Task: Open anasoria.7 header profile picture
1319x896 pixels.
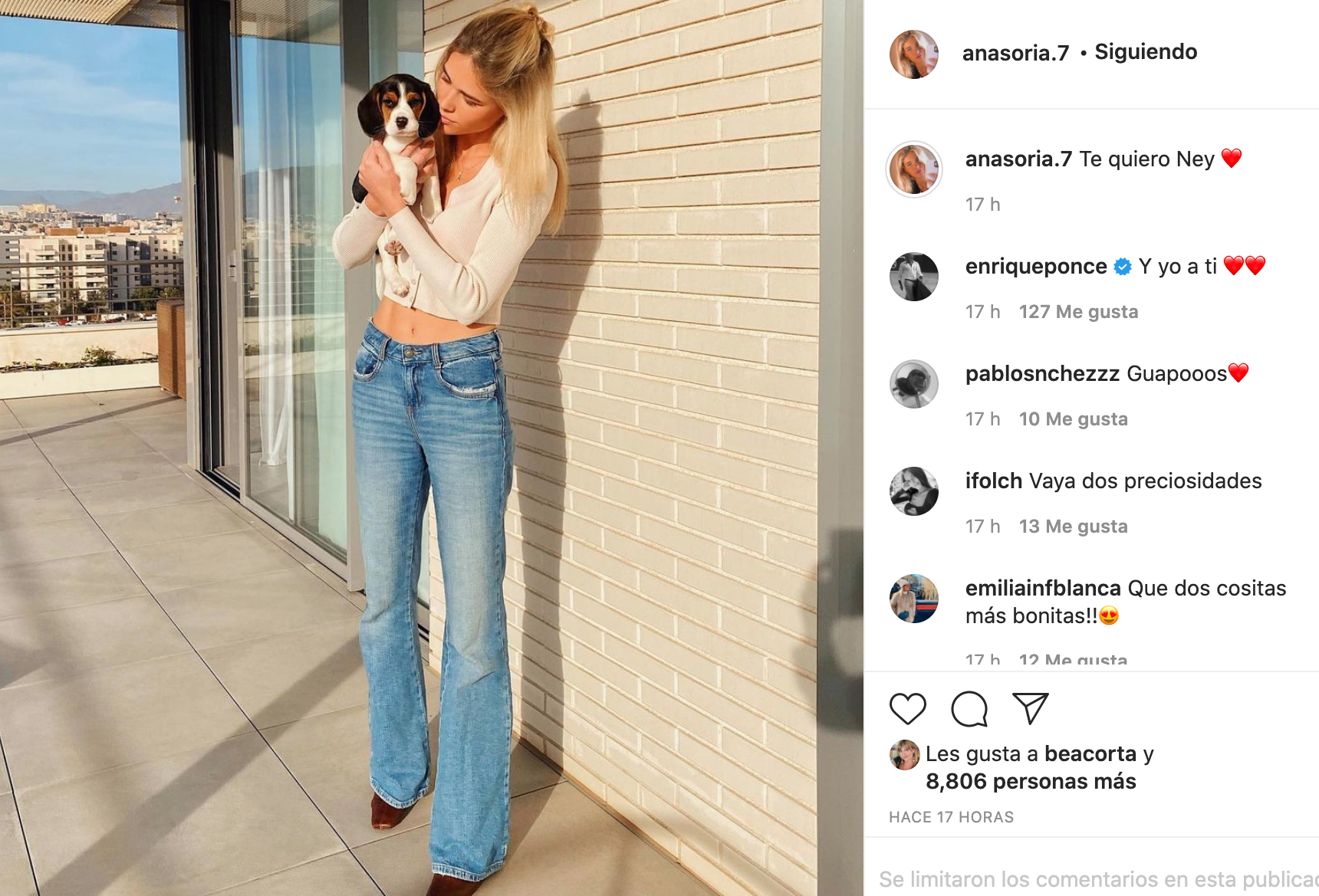Action: tap(913, 54)
